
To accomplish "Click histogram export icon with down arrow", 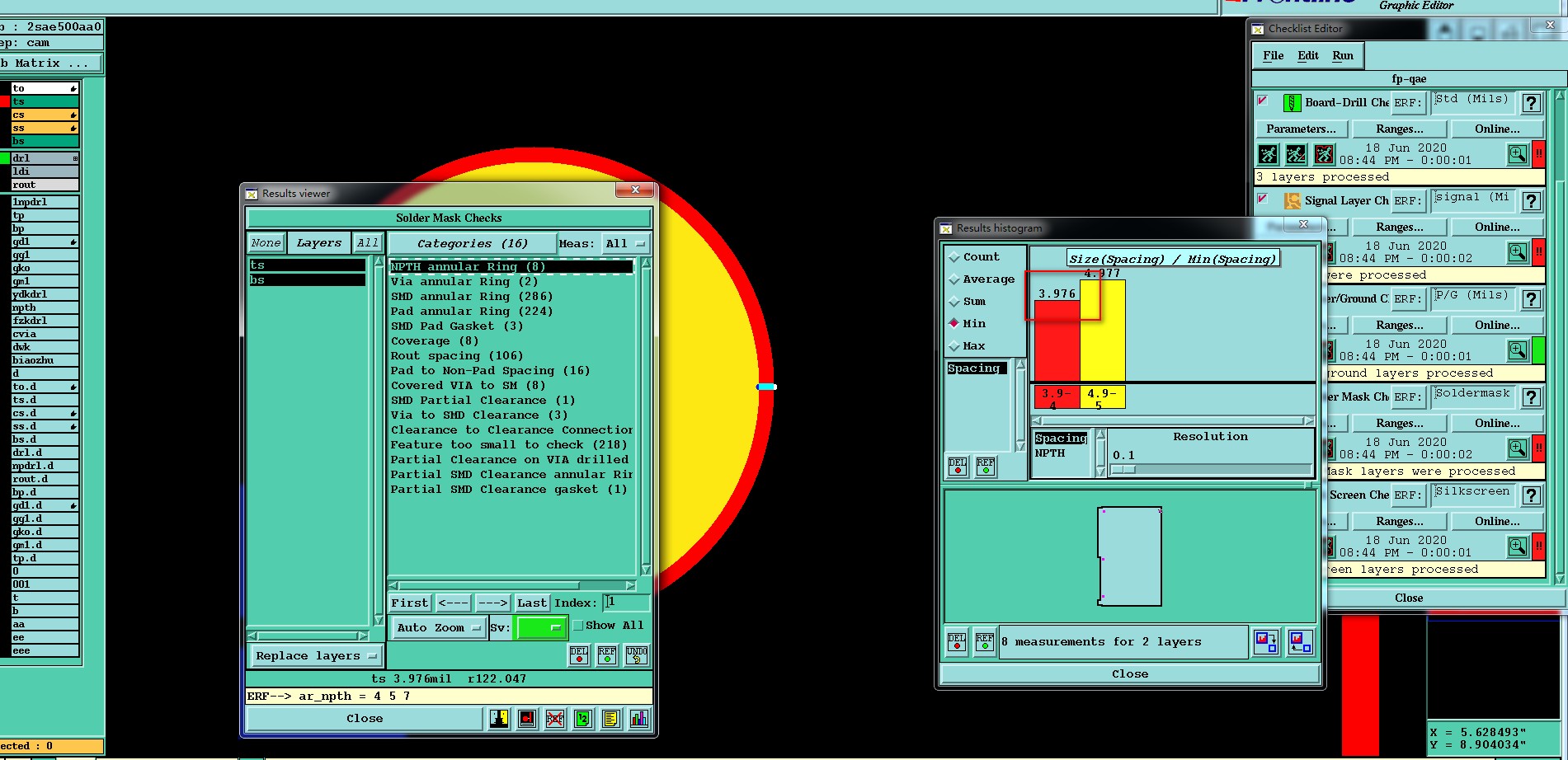I will (1265, 642).
